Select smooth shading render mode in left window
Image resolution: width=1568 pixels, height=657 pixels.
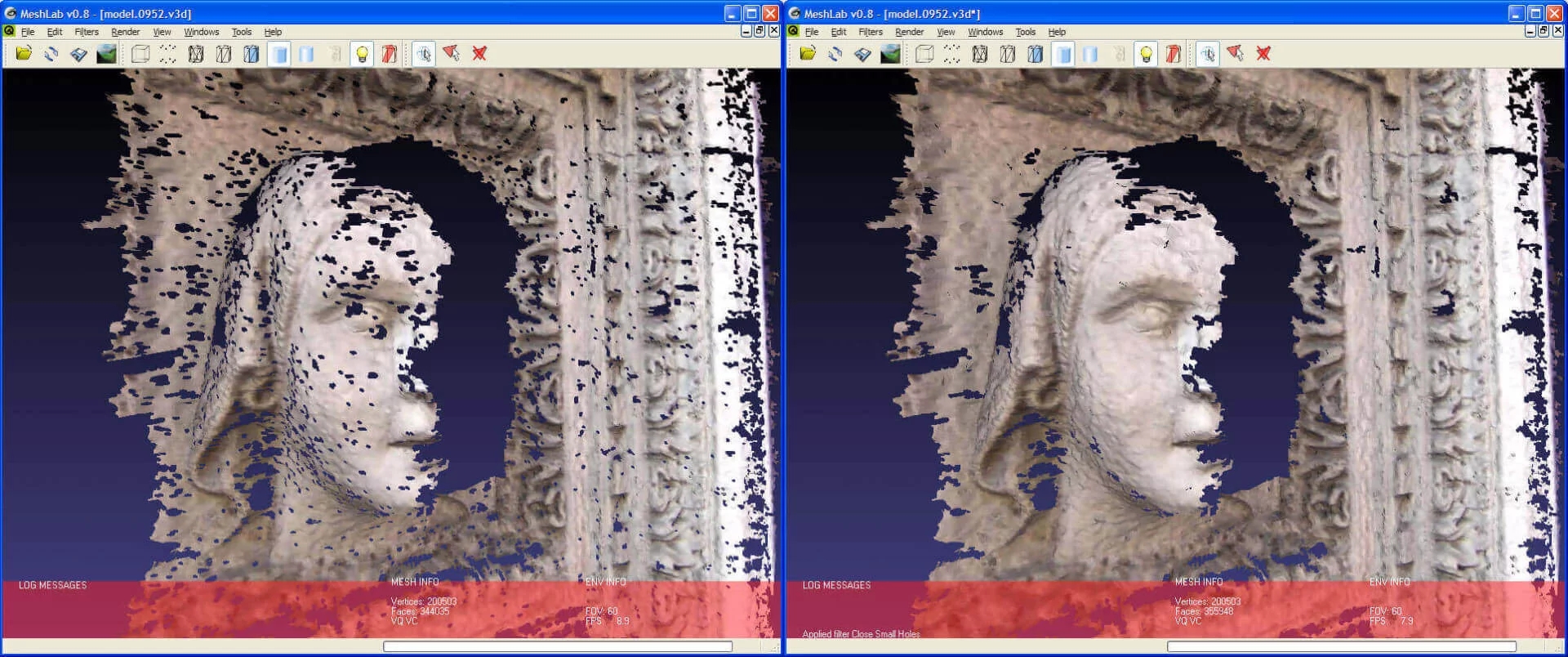(306, 54)
